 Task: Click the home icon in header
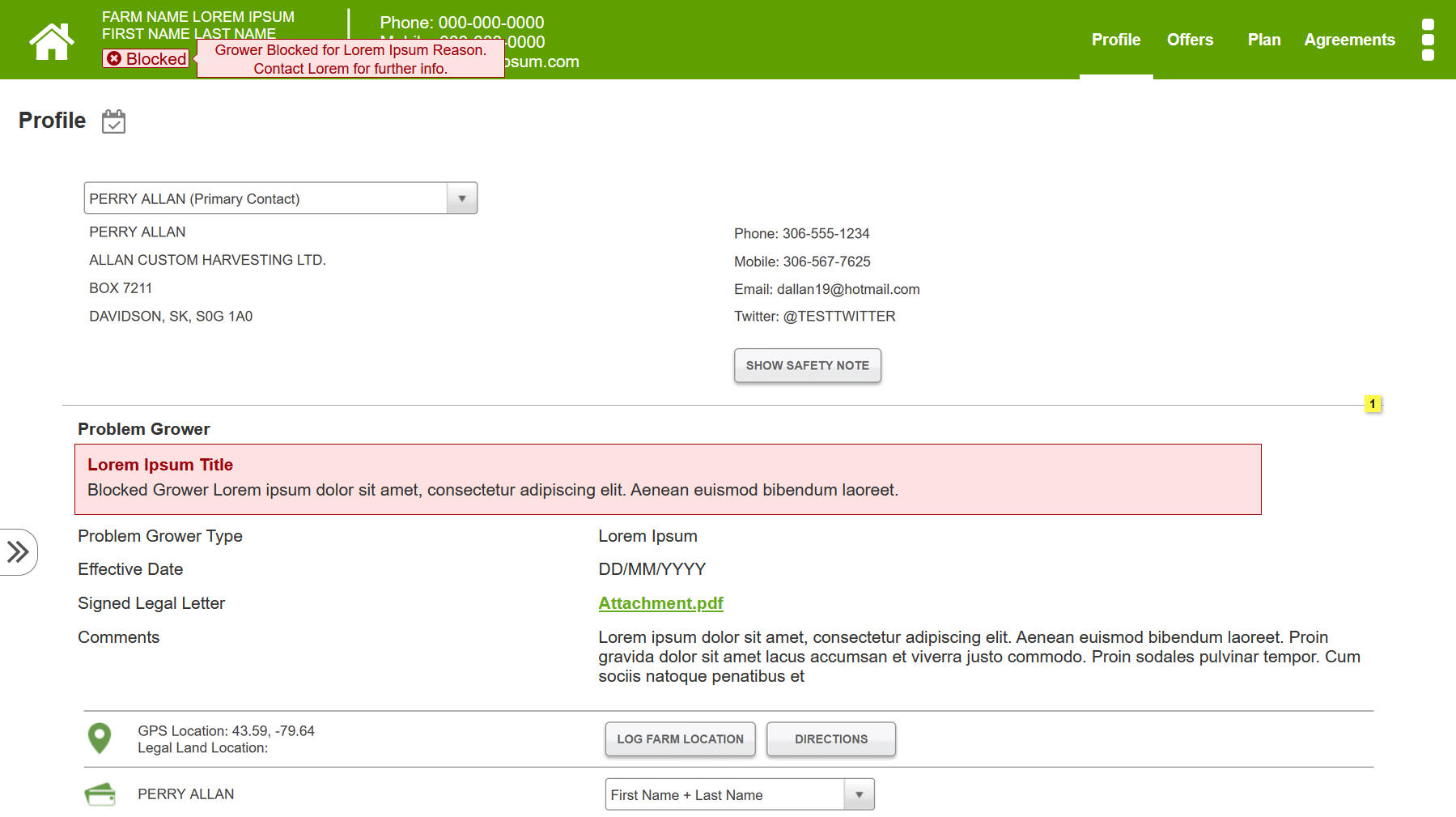pos(51,40)
